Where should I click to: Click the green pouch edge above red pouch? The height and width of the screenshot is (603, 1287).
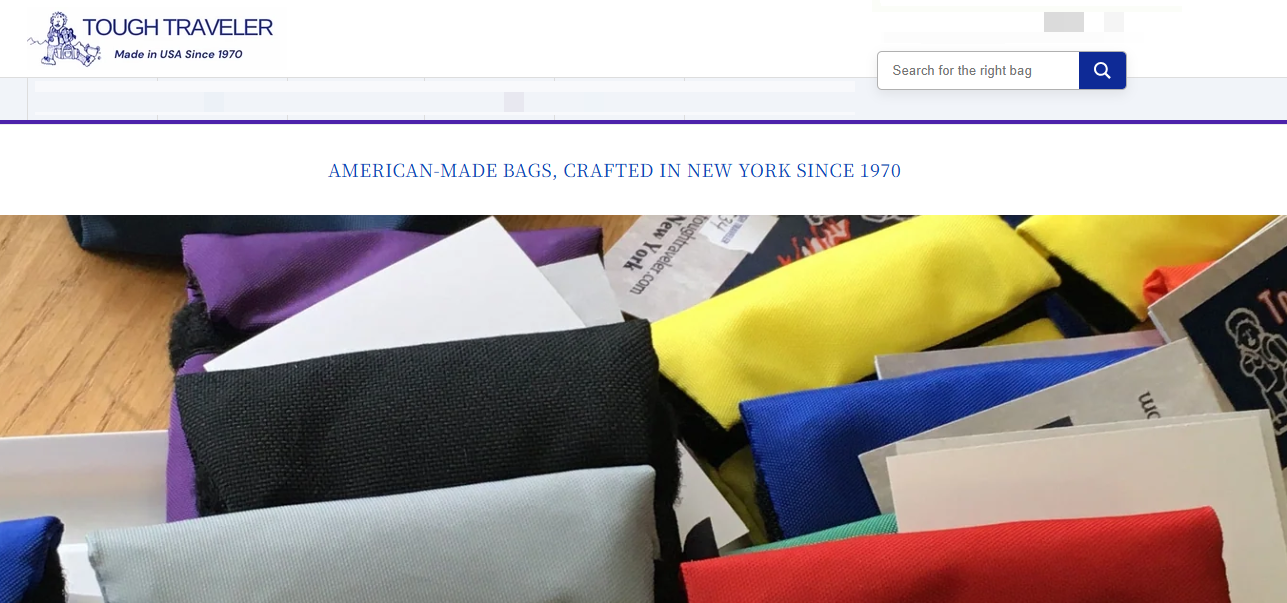pos(800,535)
